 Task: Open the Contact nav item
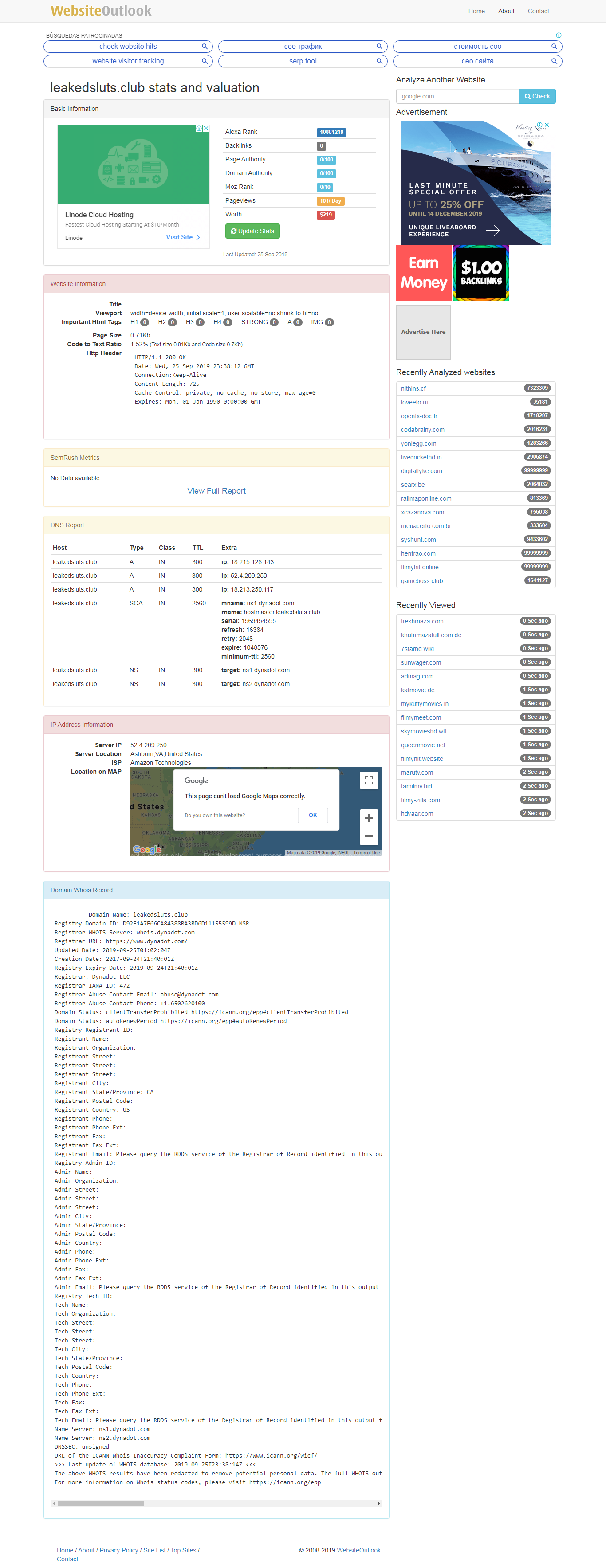(539, 11)
